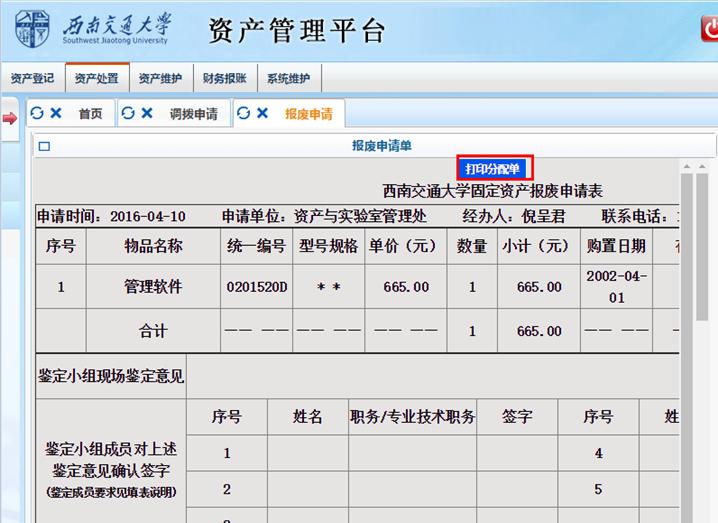The image size is (718, 523).
Task: Open the 资产登记 menu
Action: (32, 78)
